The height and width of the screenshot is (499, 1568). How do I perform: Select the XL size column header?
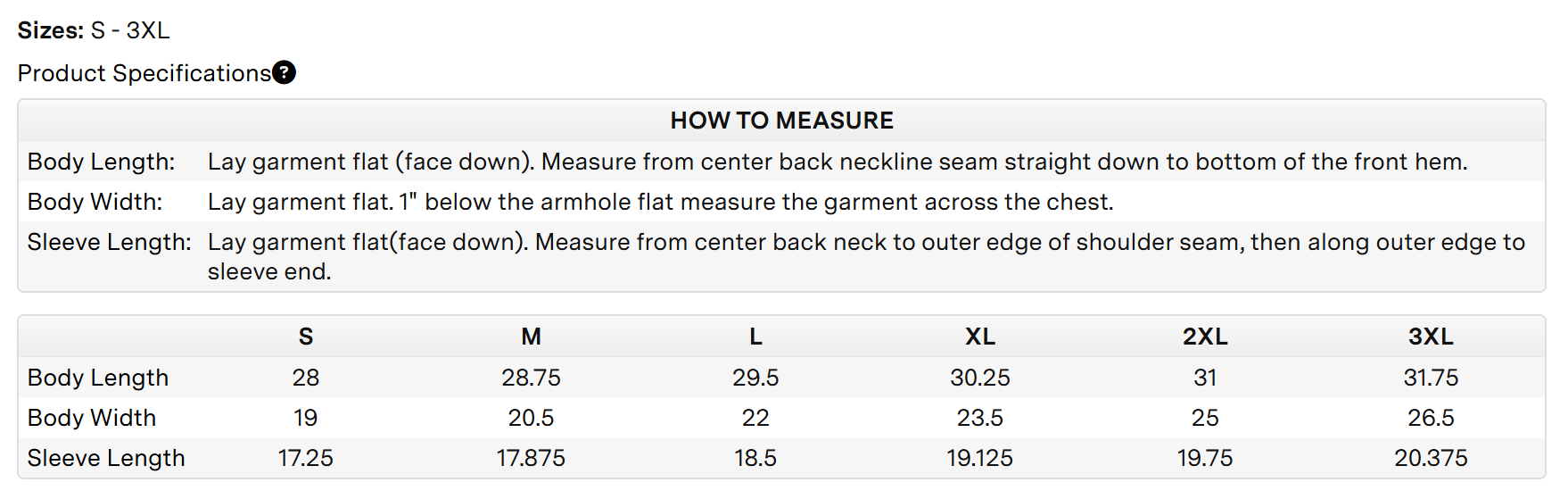[x=980, y=337]
